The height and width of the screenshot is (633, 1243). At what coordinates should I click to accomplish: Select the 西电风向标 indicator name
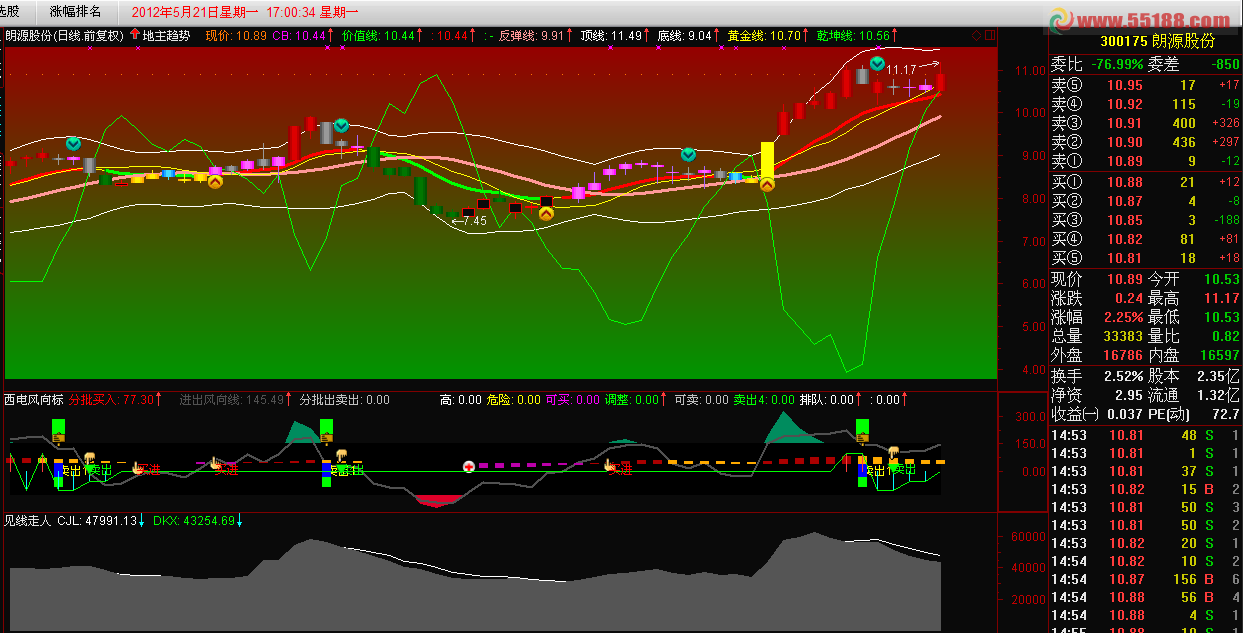33,399
